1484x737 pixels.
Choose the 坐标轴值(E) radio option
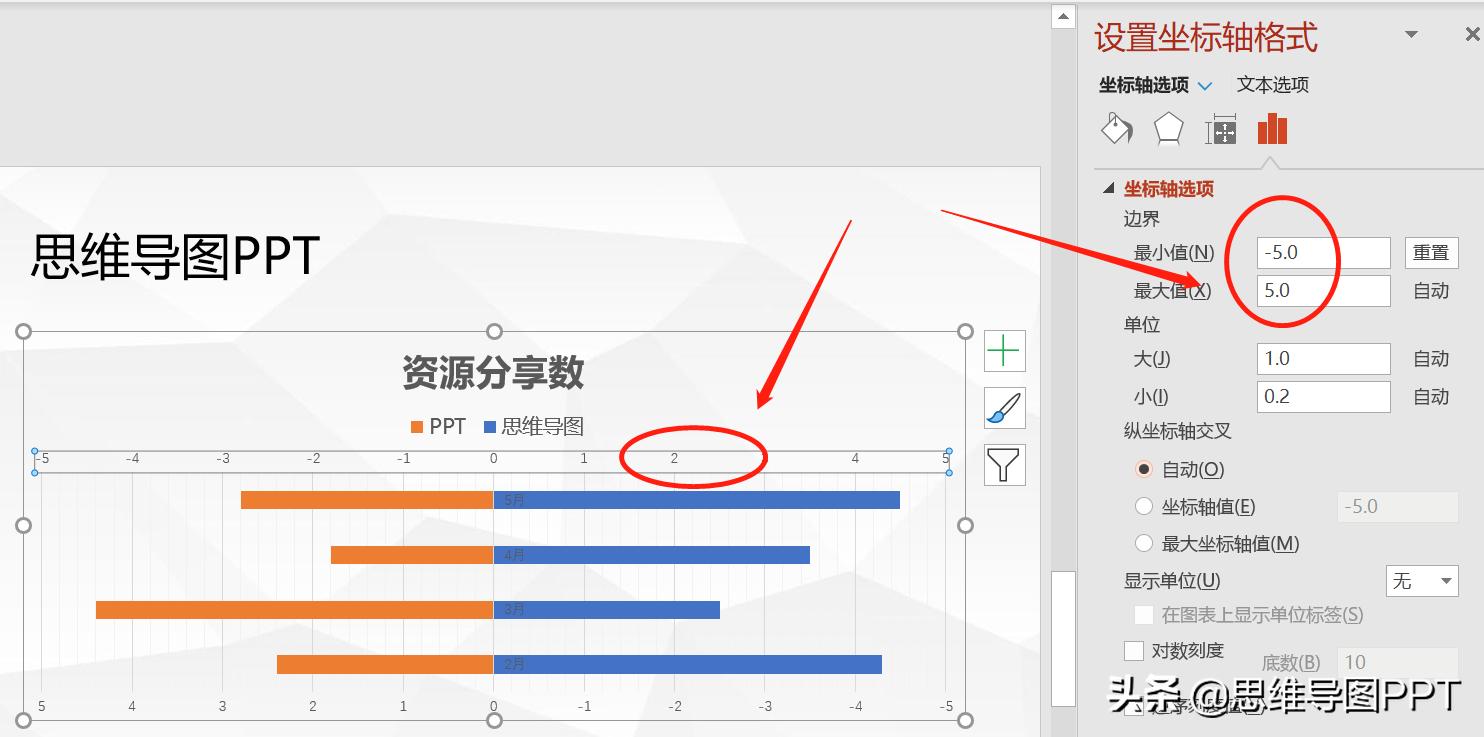pyautogui.click(x=1144, y=506)
